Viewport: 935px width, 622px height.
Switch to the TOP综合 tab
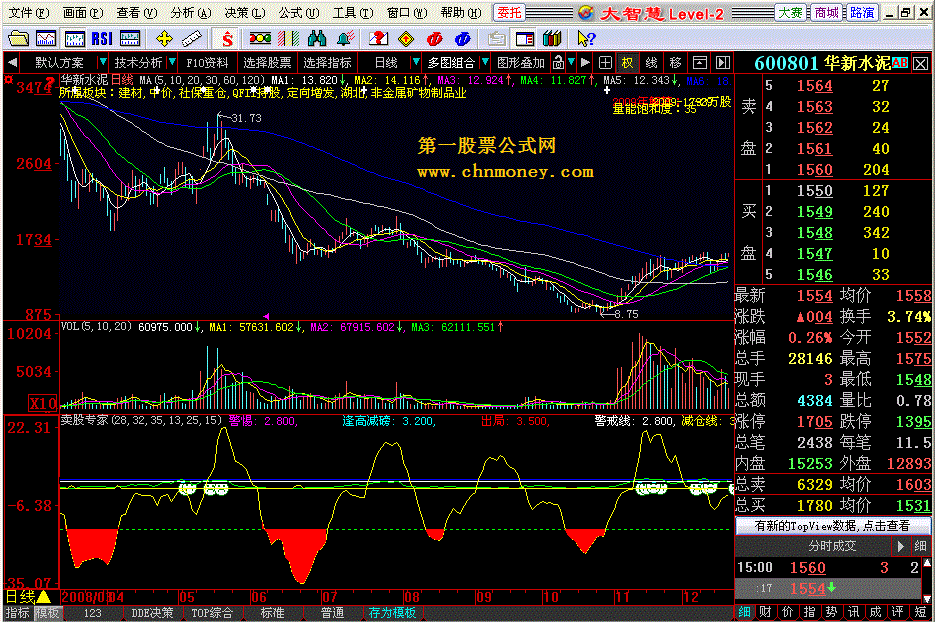click(x=212, y=613)
